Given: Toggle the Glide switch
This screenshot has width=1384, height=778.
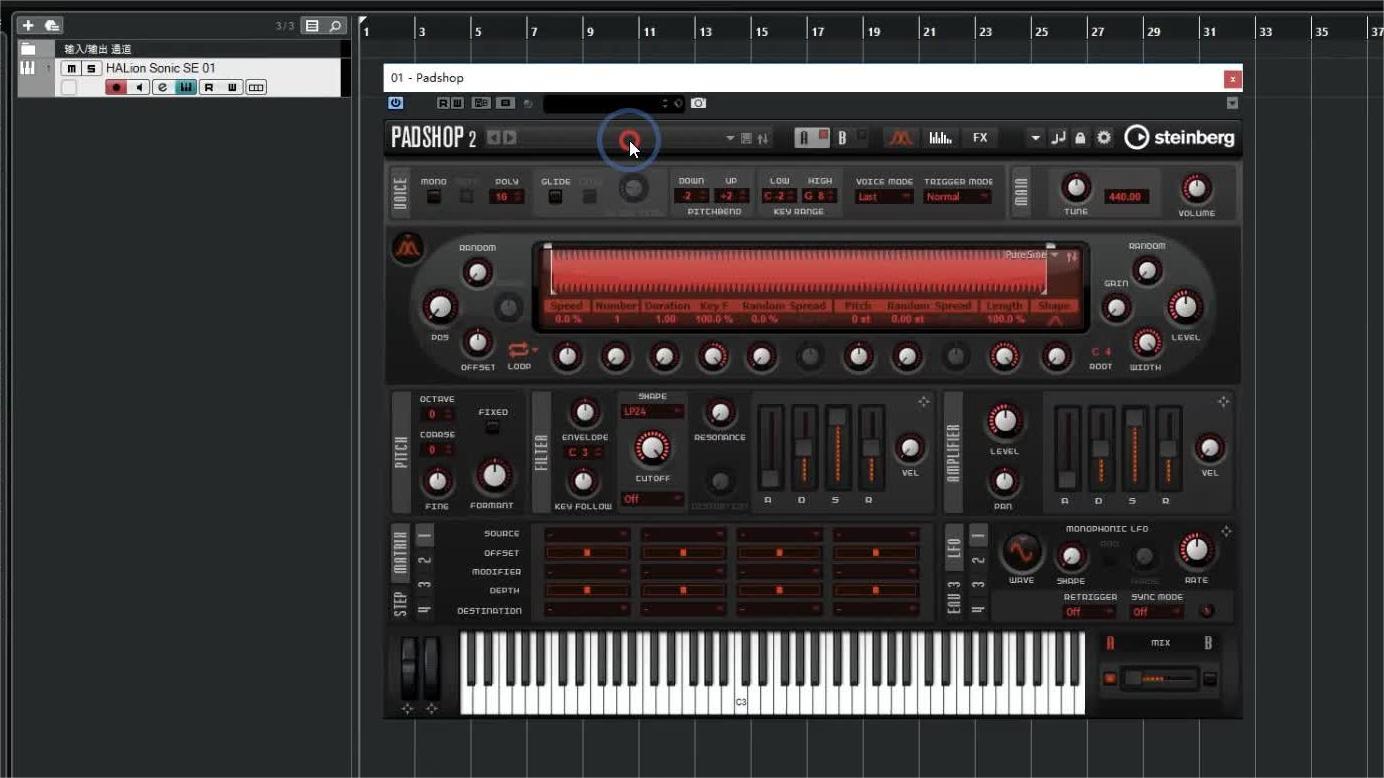Looking at the screenshot, I should point(555,197).
